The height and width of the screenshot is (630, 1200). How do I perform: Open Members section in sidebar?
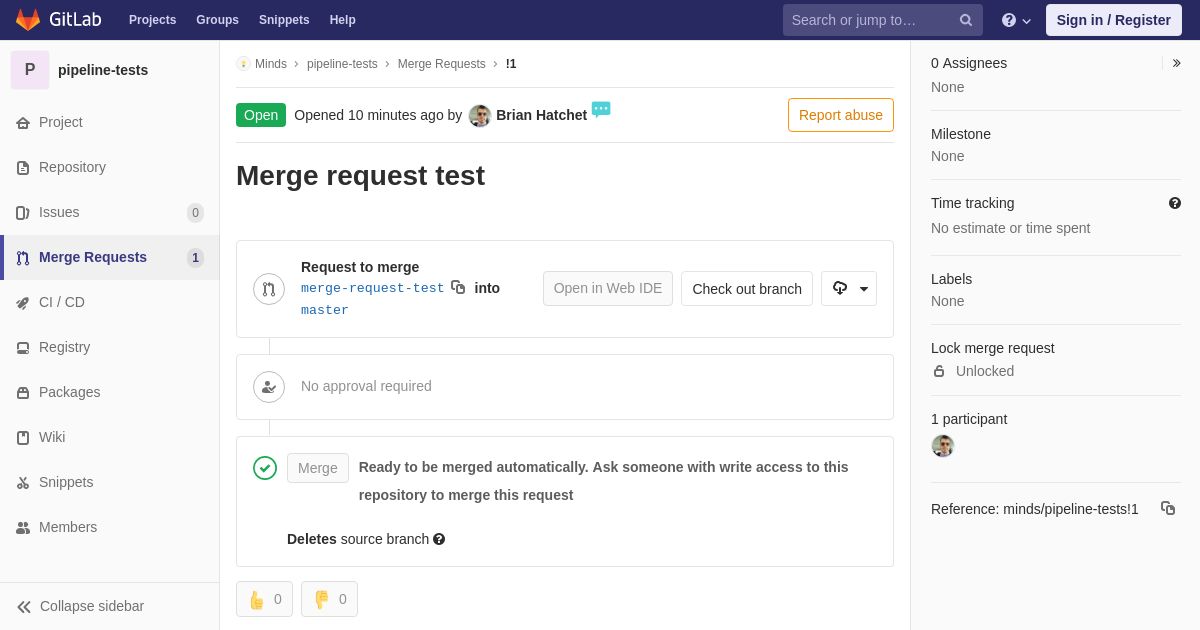click(x=110, y=527)
